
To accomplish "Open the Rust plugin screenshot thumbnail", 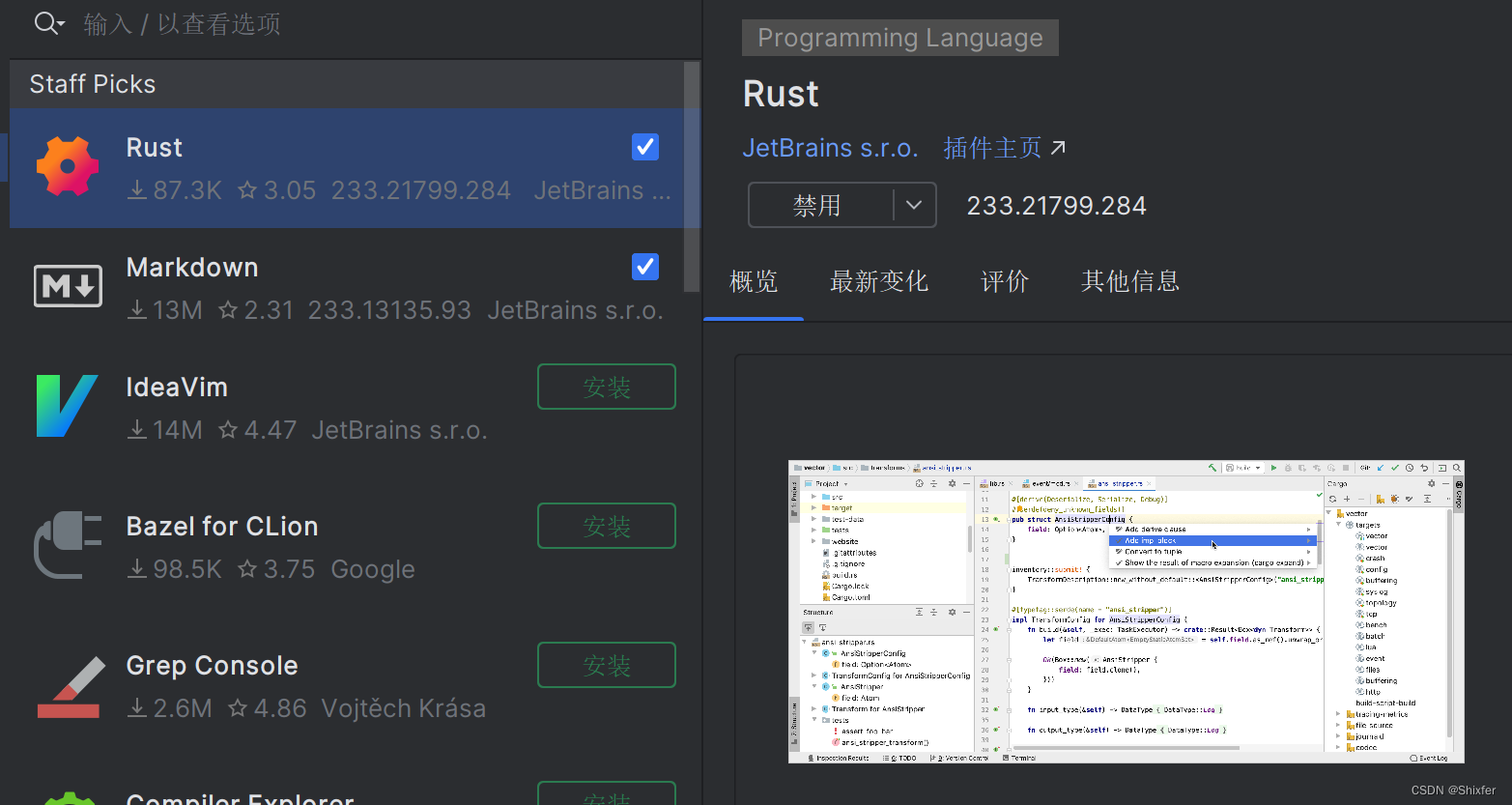I will [1127, 612].
